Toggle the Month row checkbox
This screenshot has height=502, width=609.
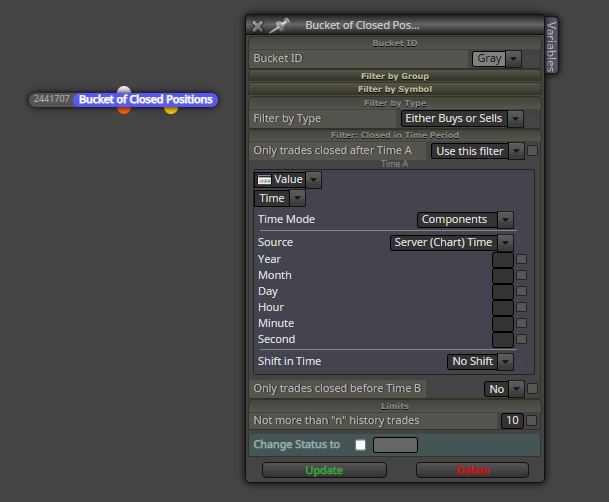pos(522,275)
